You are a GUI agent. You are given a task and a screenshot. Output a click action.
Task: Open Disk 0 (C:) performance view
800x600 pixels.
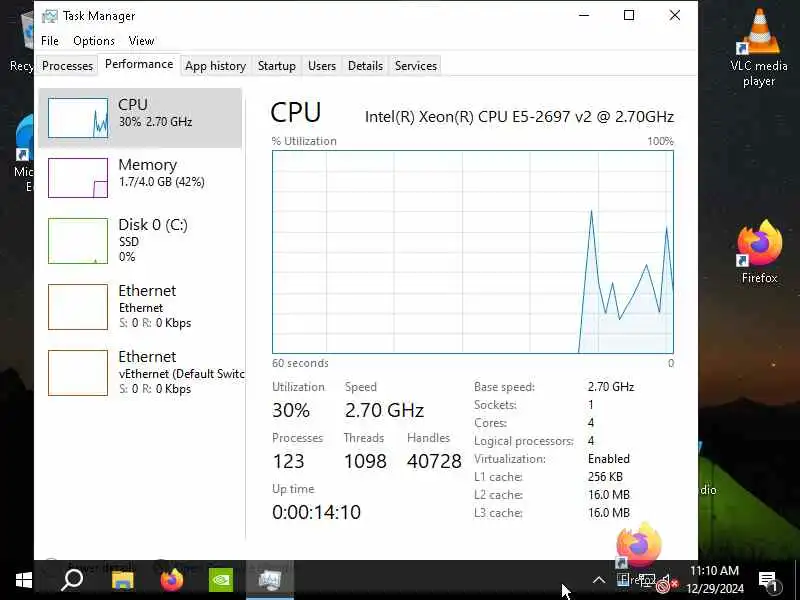[140, 240]
